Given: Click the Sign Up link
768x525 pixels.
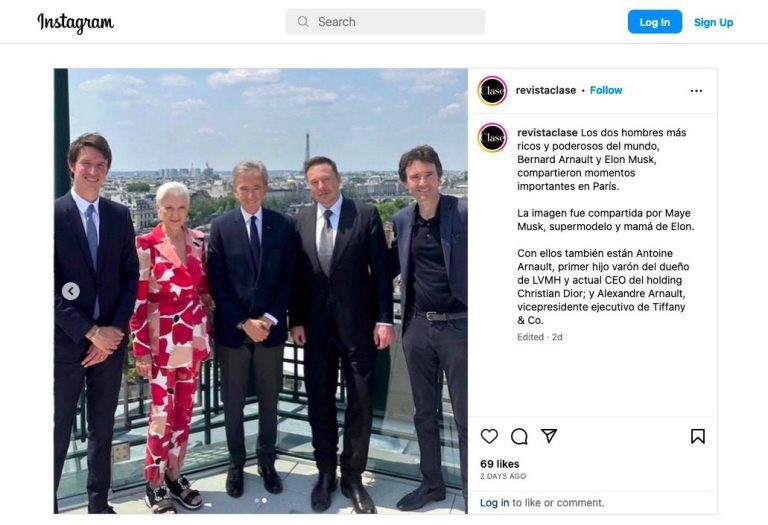Looking at the screenshot, I should click(714, 23).
